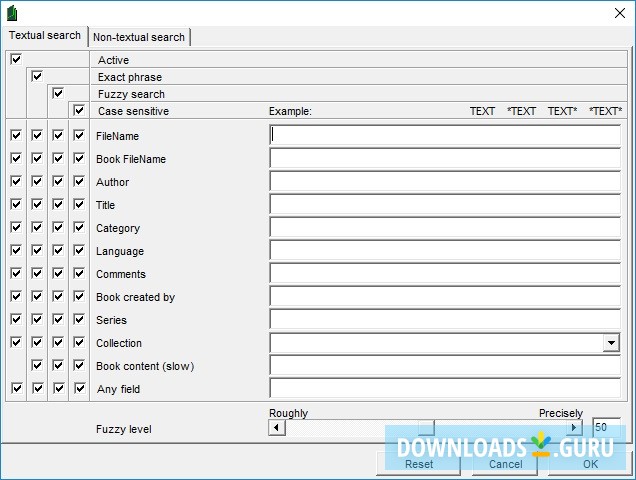Focus the FileName text field
The image size is (636, 480).
445,135
